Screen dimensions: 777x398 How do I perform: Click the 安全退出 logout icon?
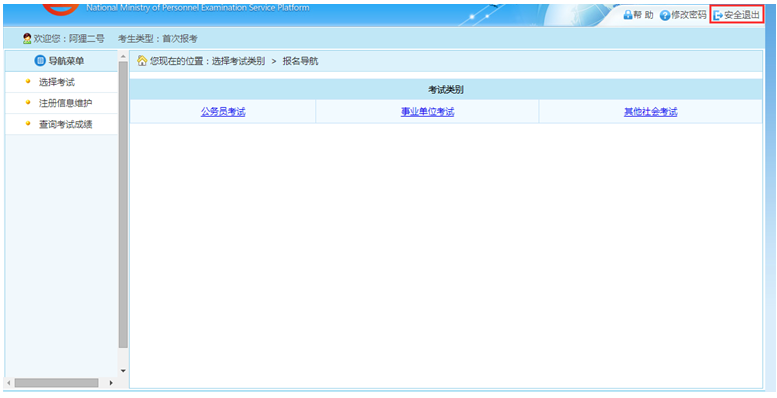(x=718, y=15)
